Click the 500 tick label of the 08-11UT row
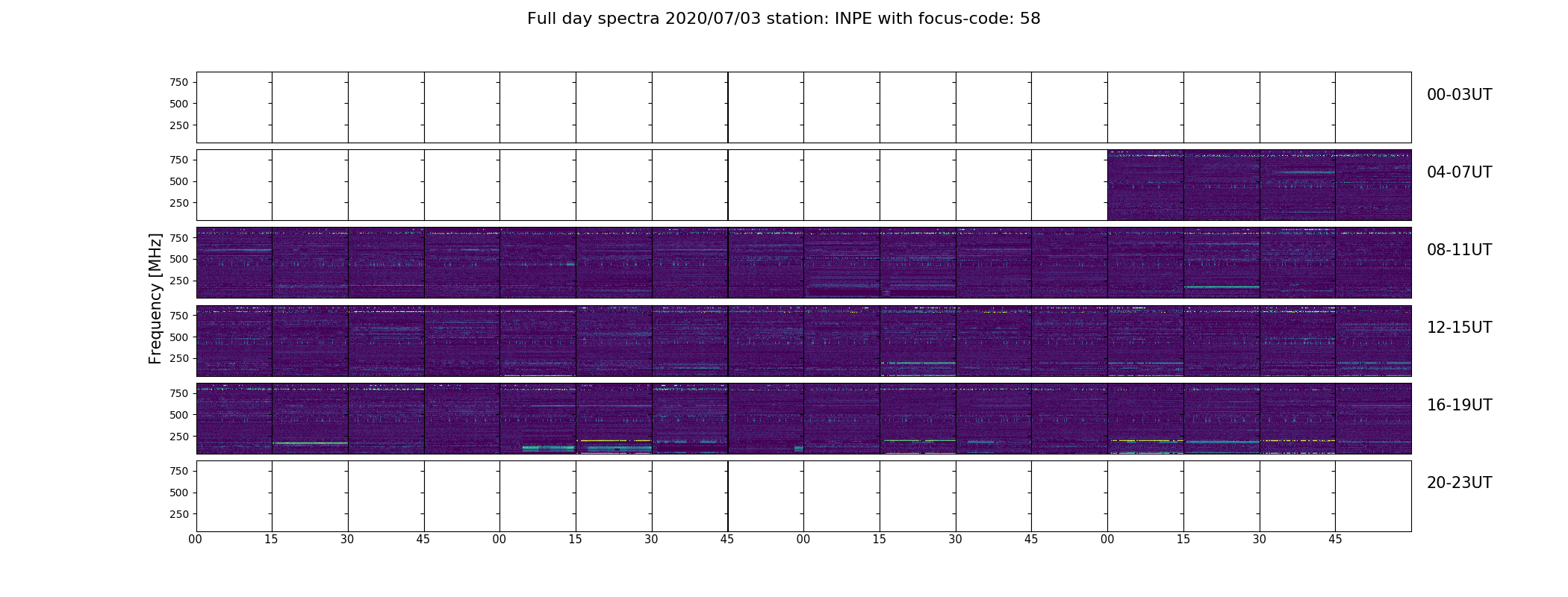Screen dimensions: 1568x597 (x=179, y=259)
